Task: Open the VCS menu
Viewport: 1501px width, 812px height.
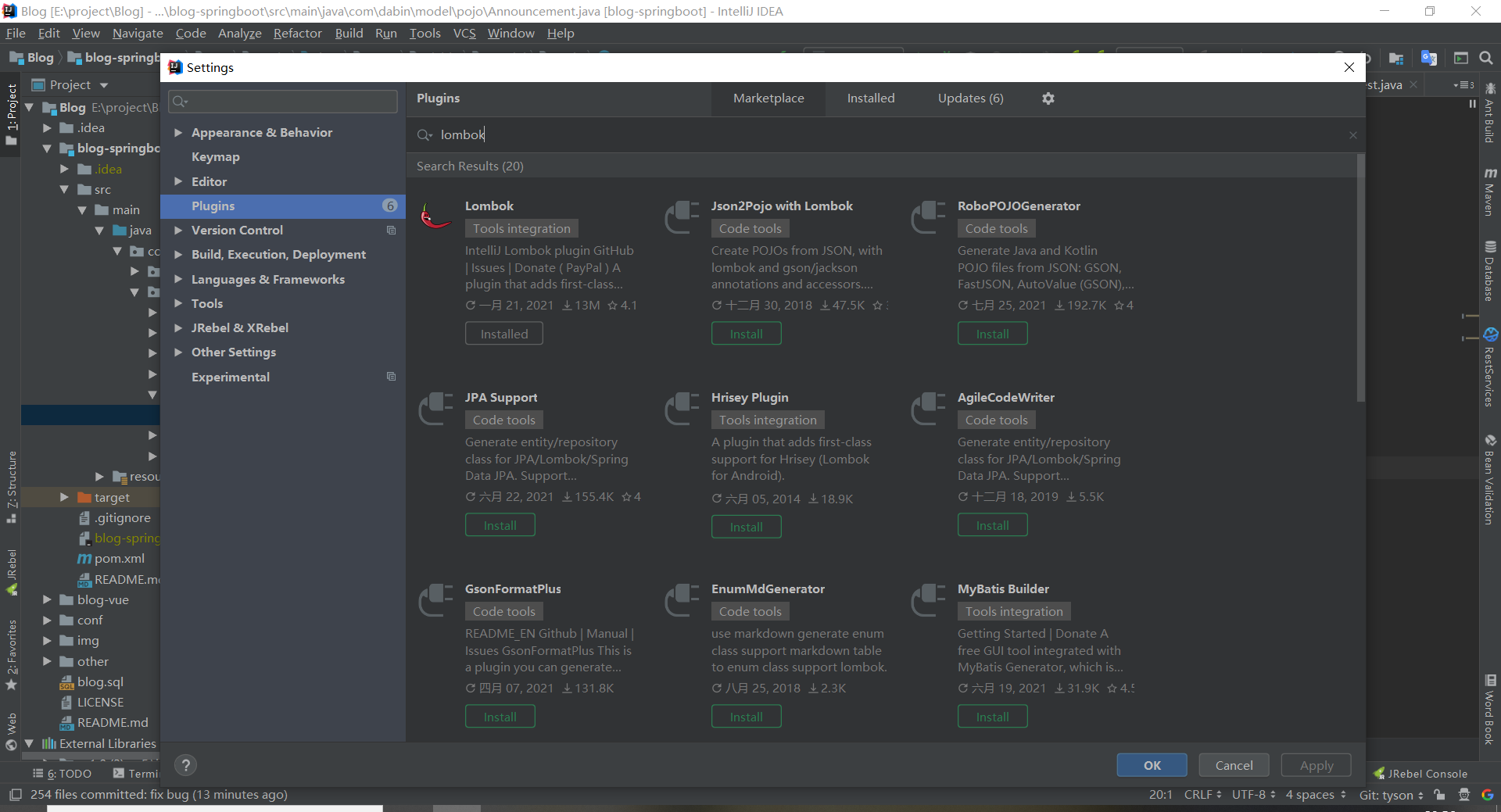Action: point(464,33)
